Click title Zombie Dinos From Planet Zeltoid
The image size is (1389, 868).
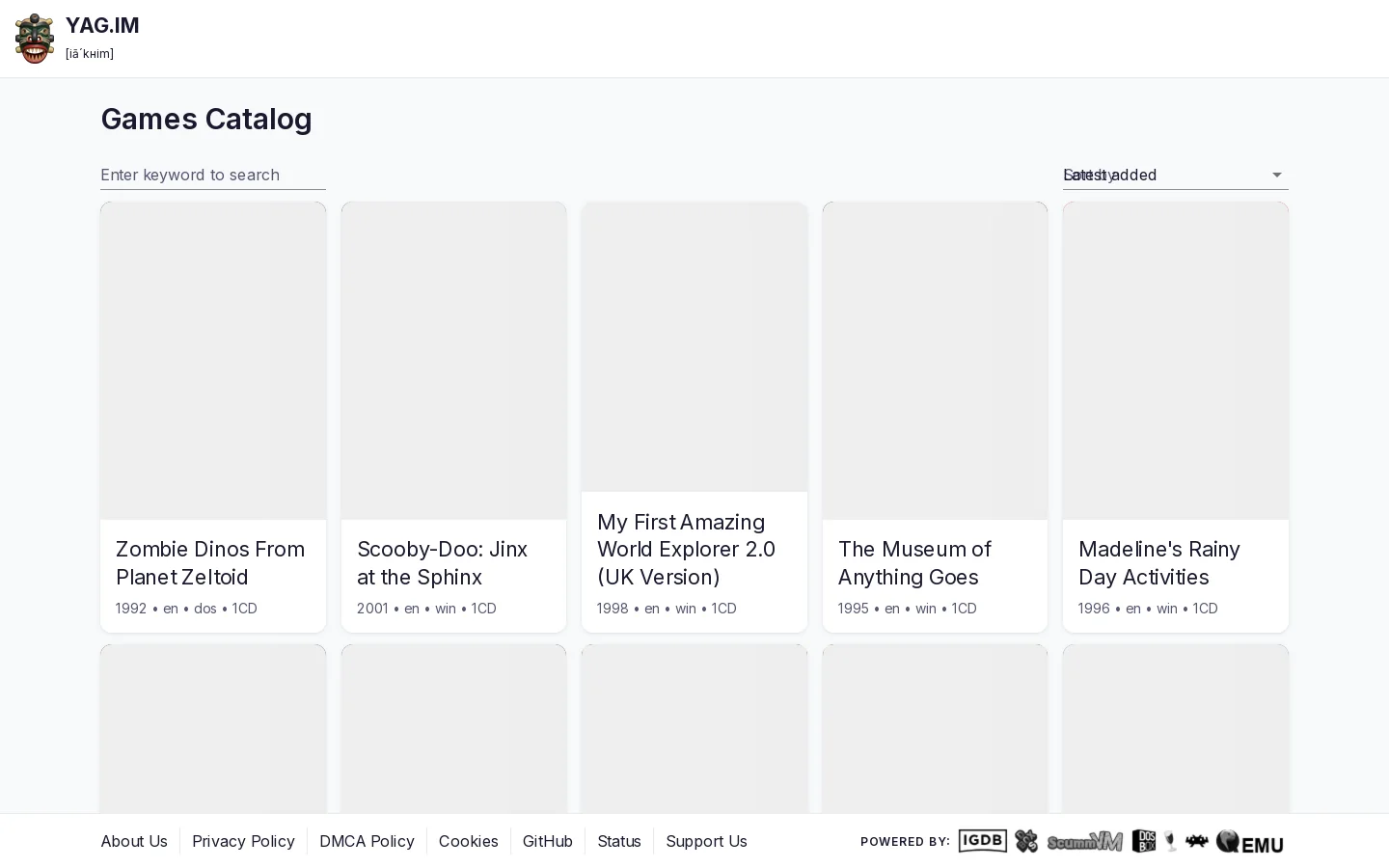[210, 563]
